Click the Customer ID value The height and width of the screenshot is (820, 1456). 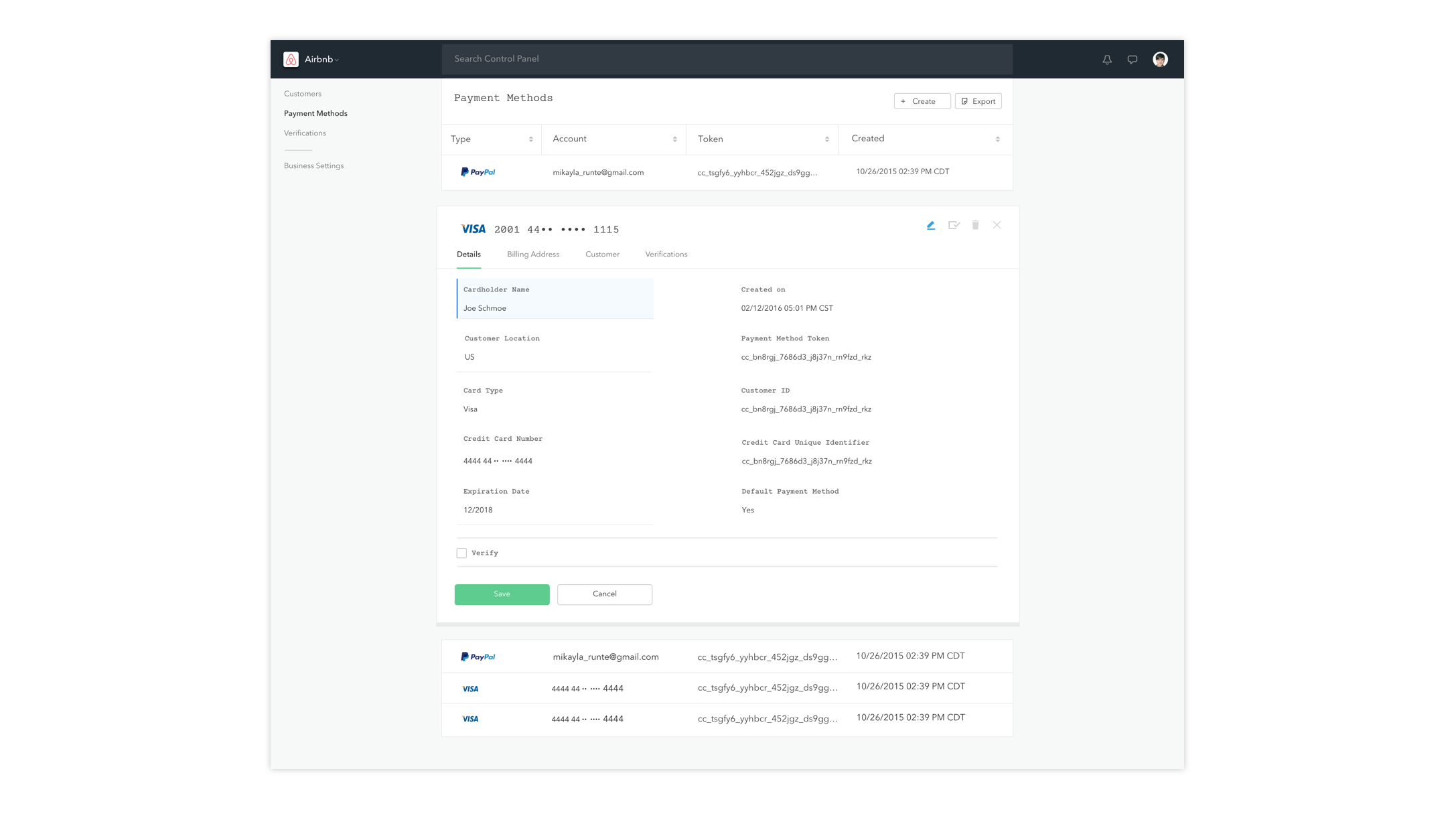[806, 409]
